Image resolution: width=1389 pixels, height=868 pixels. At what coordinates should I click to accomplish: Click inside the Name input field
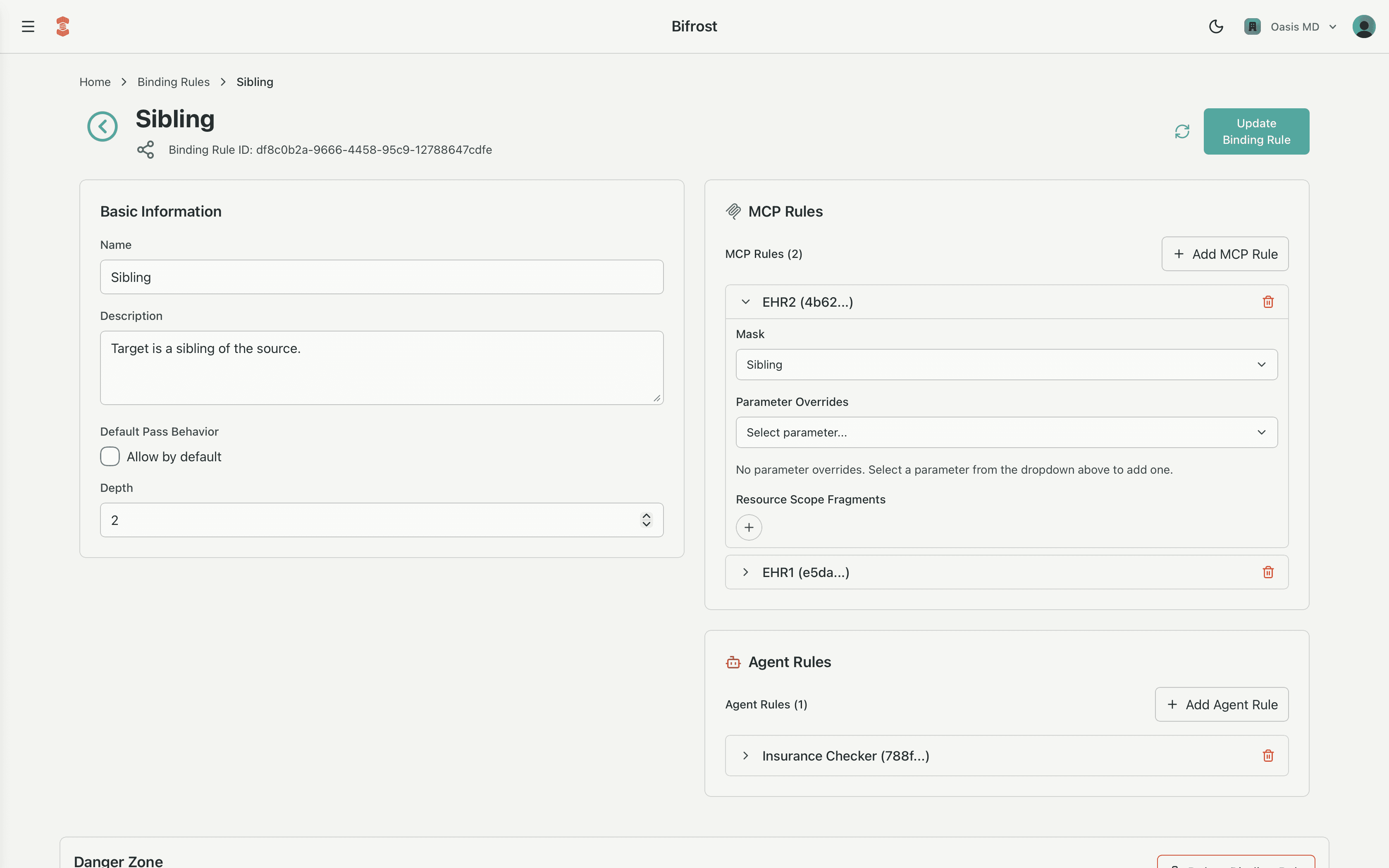(381, 277)
